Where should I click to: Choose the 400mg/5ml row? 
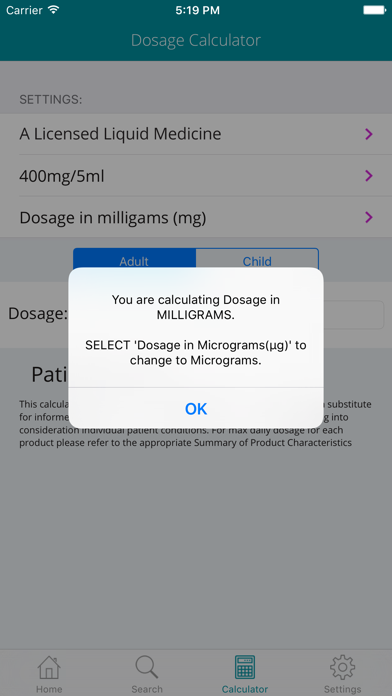tap(196, 176)
